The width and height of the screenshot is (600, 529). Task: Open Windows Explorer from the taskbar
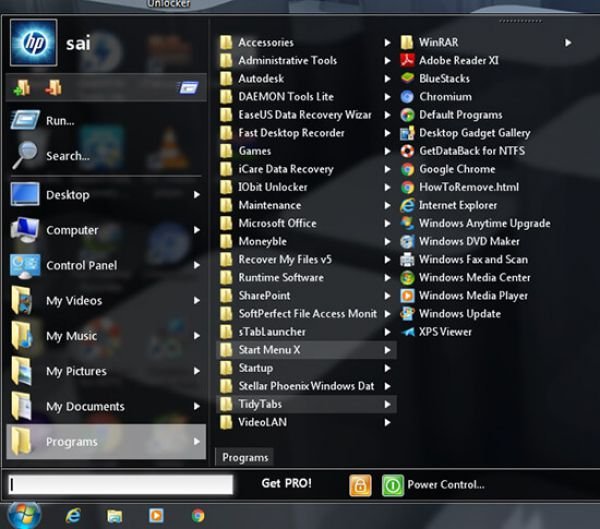(x=114, y=516)
